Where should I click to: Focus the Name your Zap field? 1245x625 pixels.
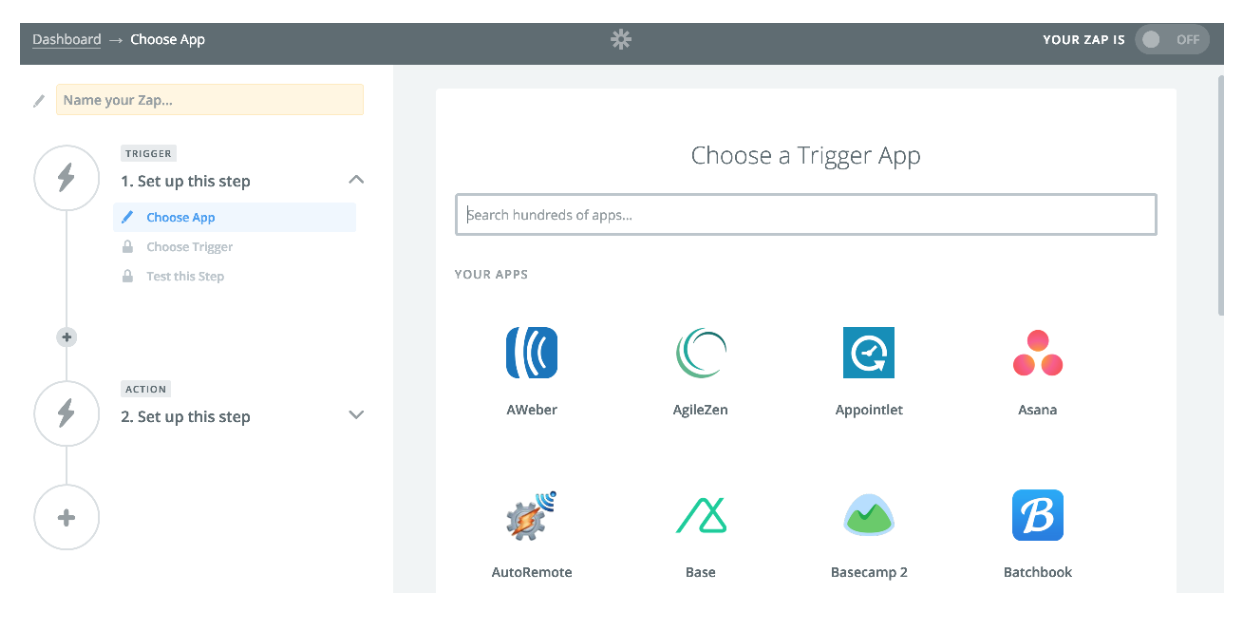click(x=210, y=100)
